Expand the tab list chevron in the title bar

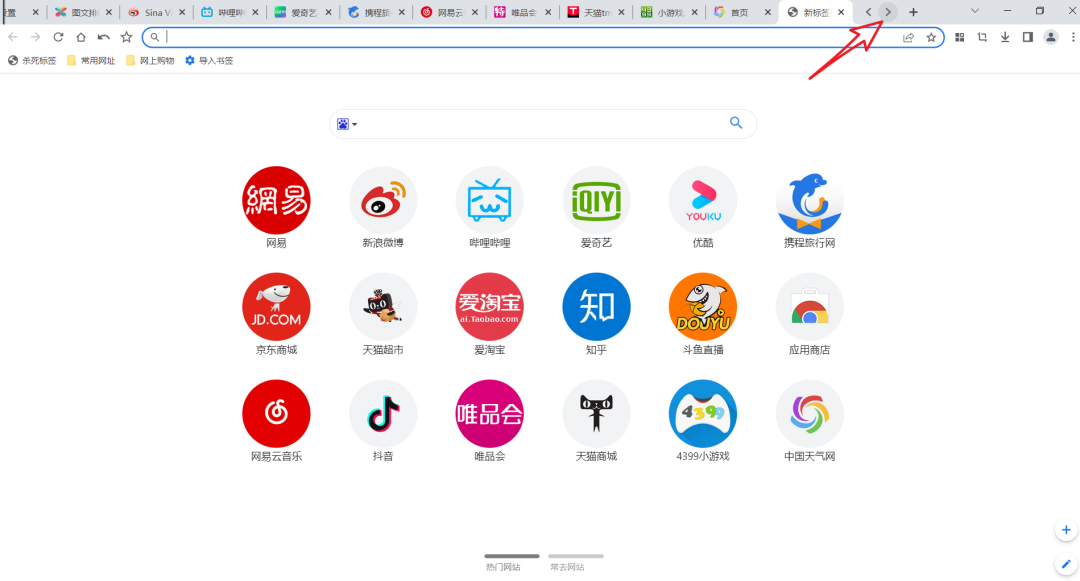975,11
